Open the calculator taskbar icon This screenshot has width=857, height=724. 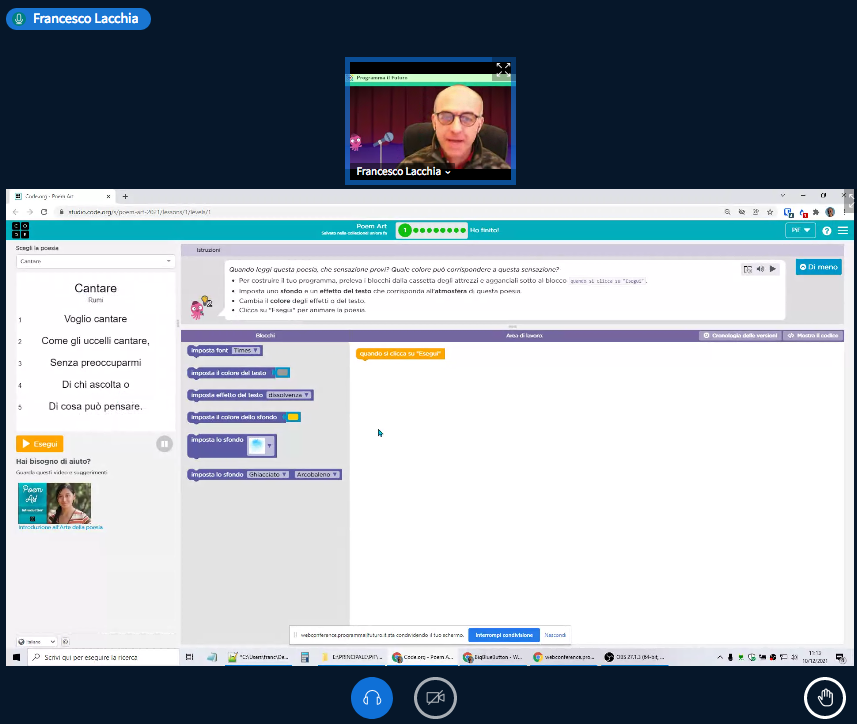(x=304, y=657)
